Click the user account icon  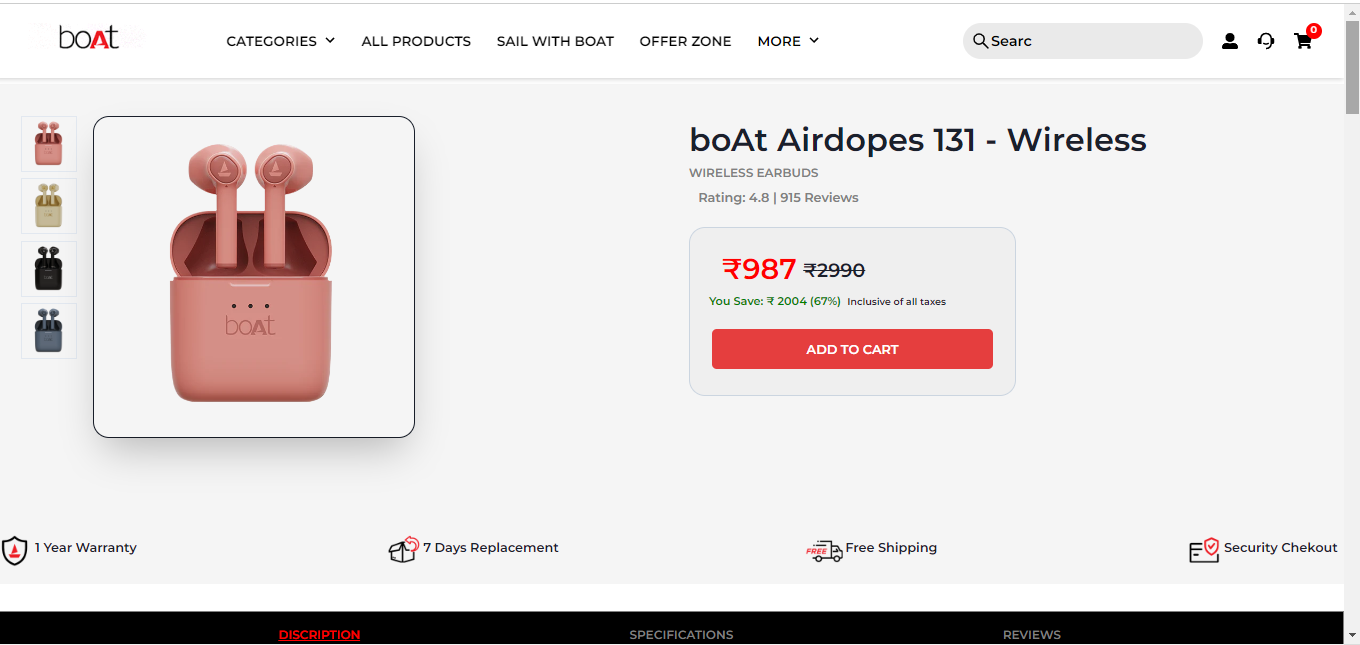[1230, 41]
